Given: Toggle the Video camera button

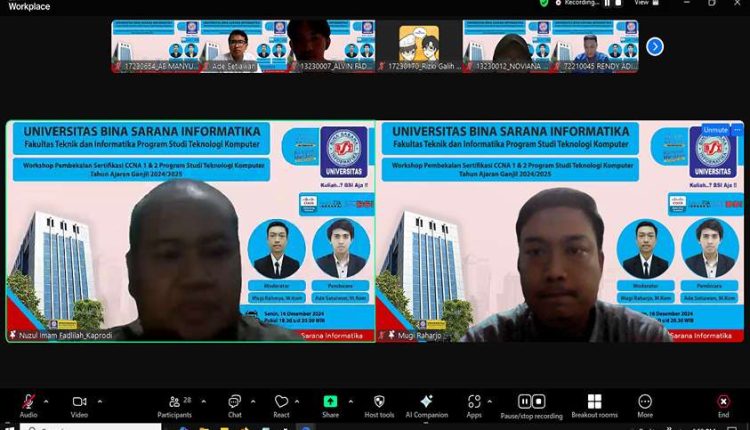Looking at the screenshot, I should pyautogui.click(x=79, y=406).
